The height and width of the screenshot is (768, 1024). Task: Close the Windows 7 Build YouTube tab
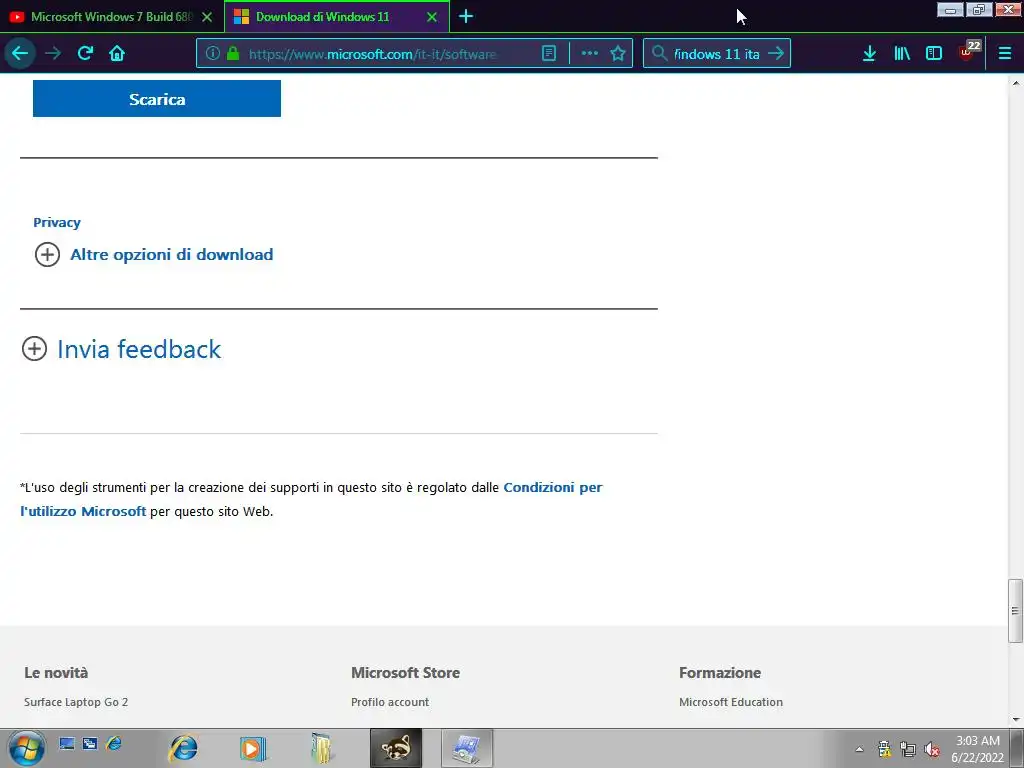click(x=207, y=17)
